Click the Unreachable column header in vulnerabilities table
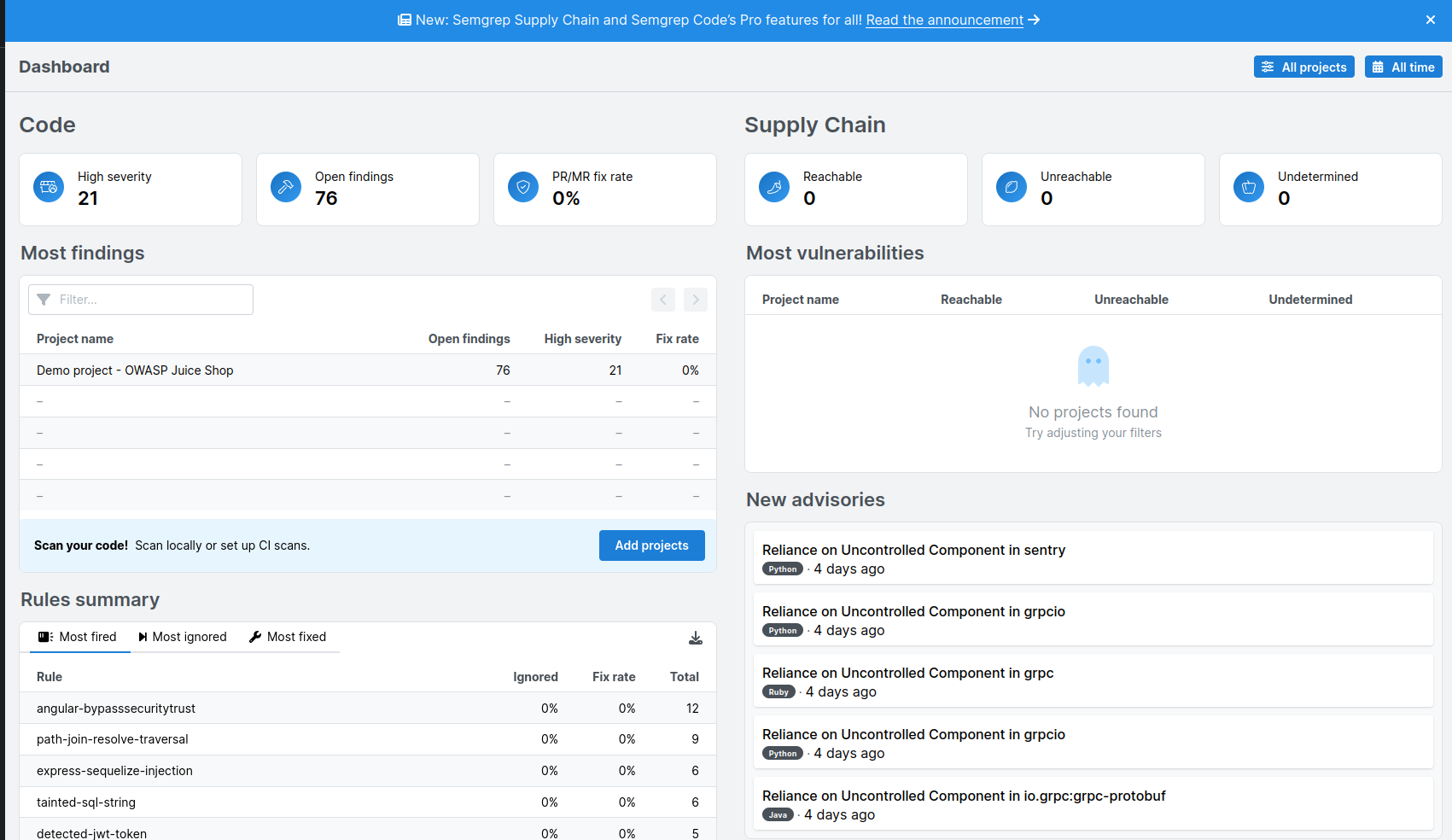The height and width of the screenshot is (840, 1452). click(1132, 300)
